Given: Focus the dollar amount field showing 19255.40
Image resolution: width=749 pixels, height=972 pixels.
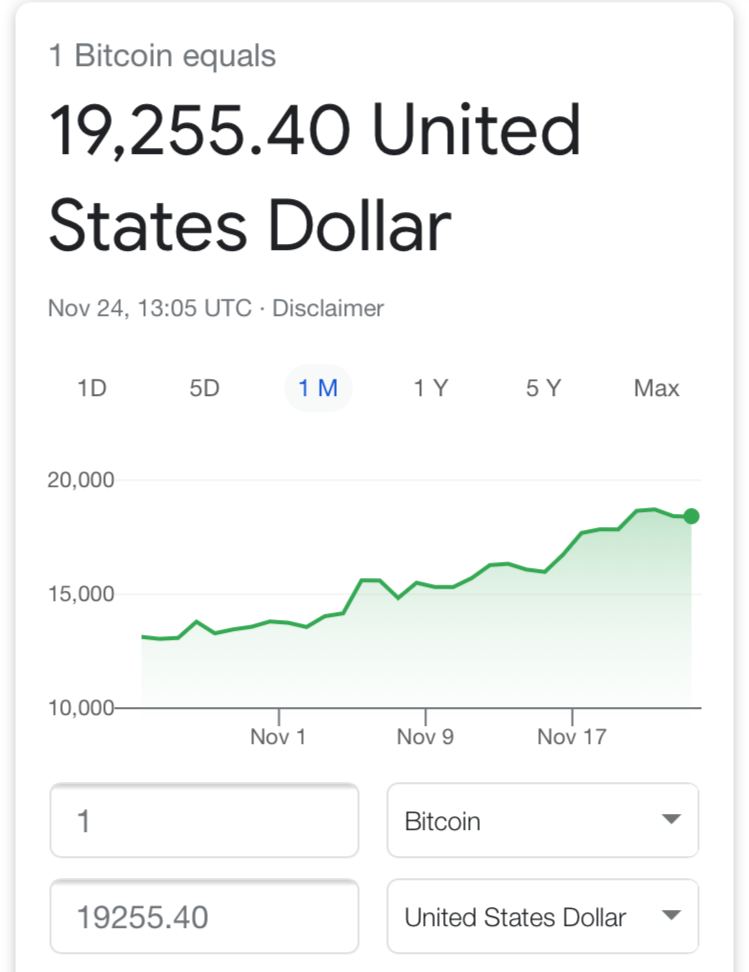Looking at the screenshot, I should 204,916.
